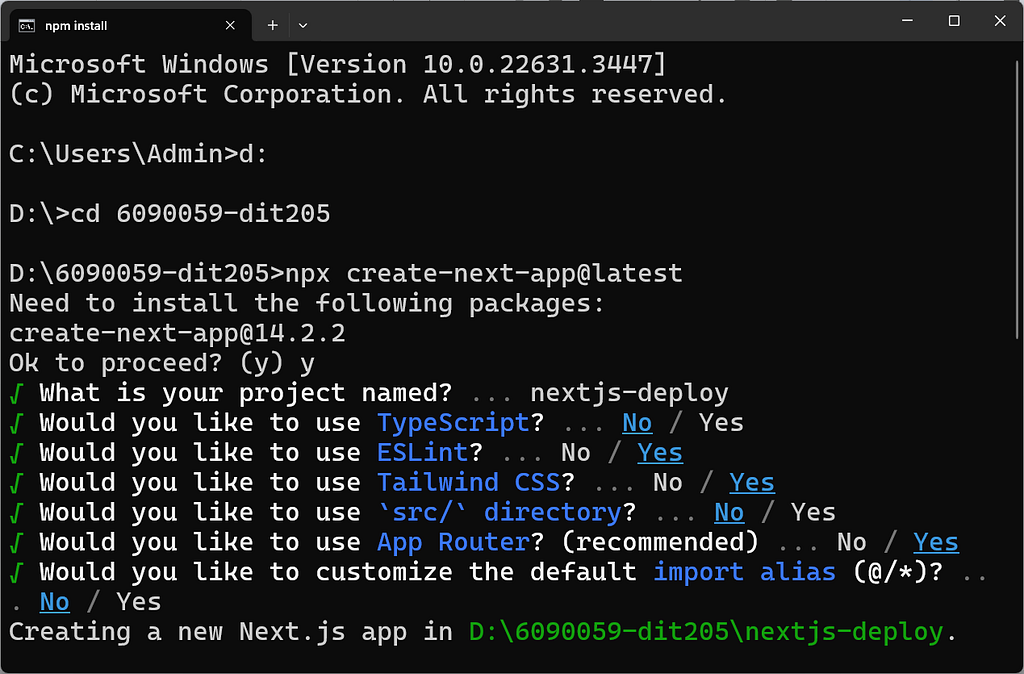
Task: Click the green path 'D:\6090059-dit205\nextjs-deploy'
Action: pos(706,632)
